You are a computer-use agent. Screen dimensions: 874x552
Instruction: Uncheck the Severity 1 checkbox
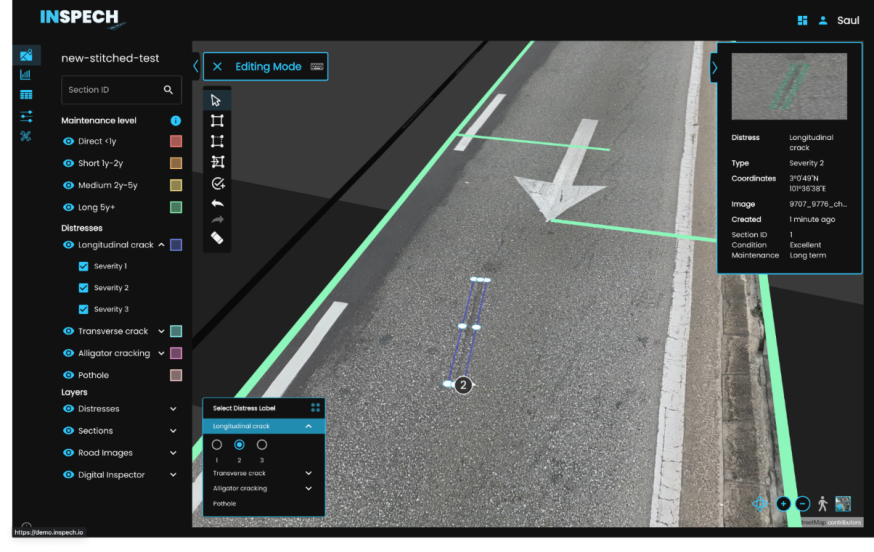[x=84, y=267]
